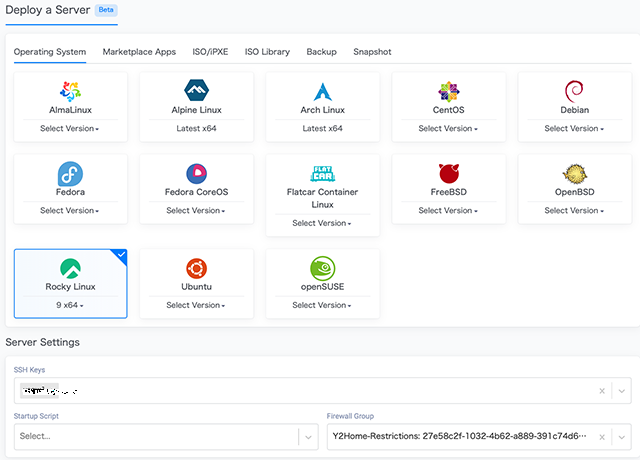
Task: Open the Marketplace Apps tab
Action: click(x=139, y=52)
